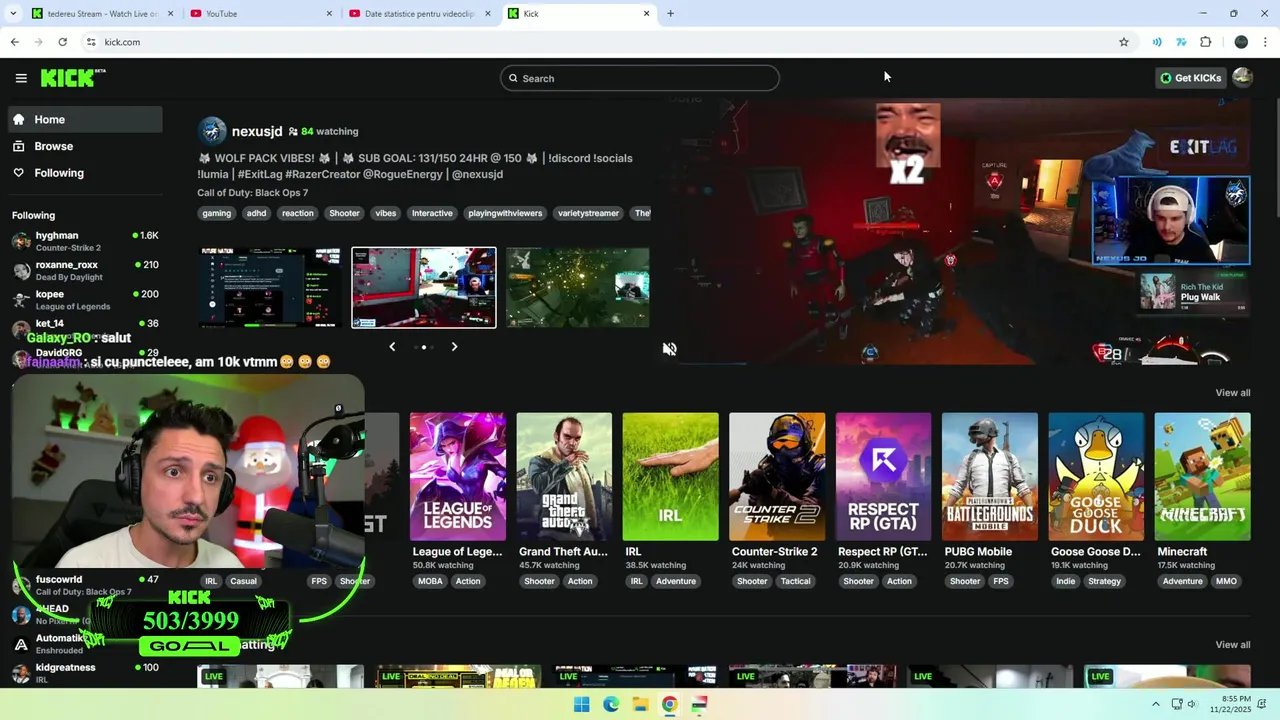Viewport: 1280px width, 720px height.
Task: Select MOBA tag under League of Legends
Action: [430, 581]
